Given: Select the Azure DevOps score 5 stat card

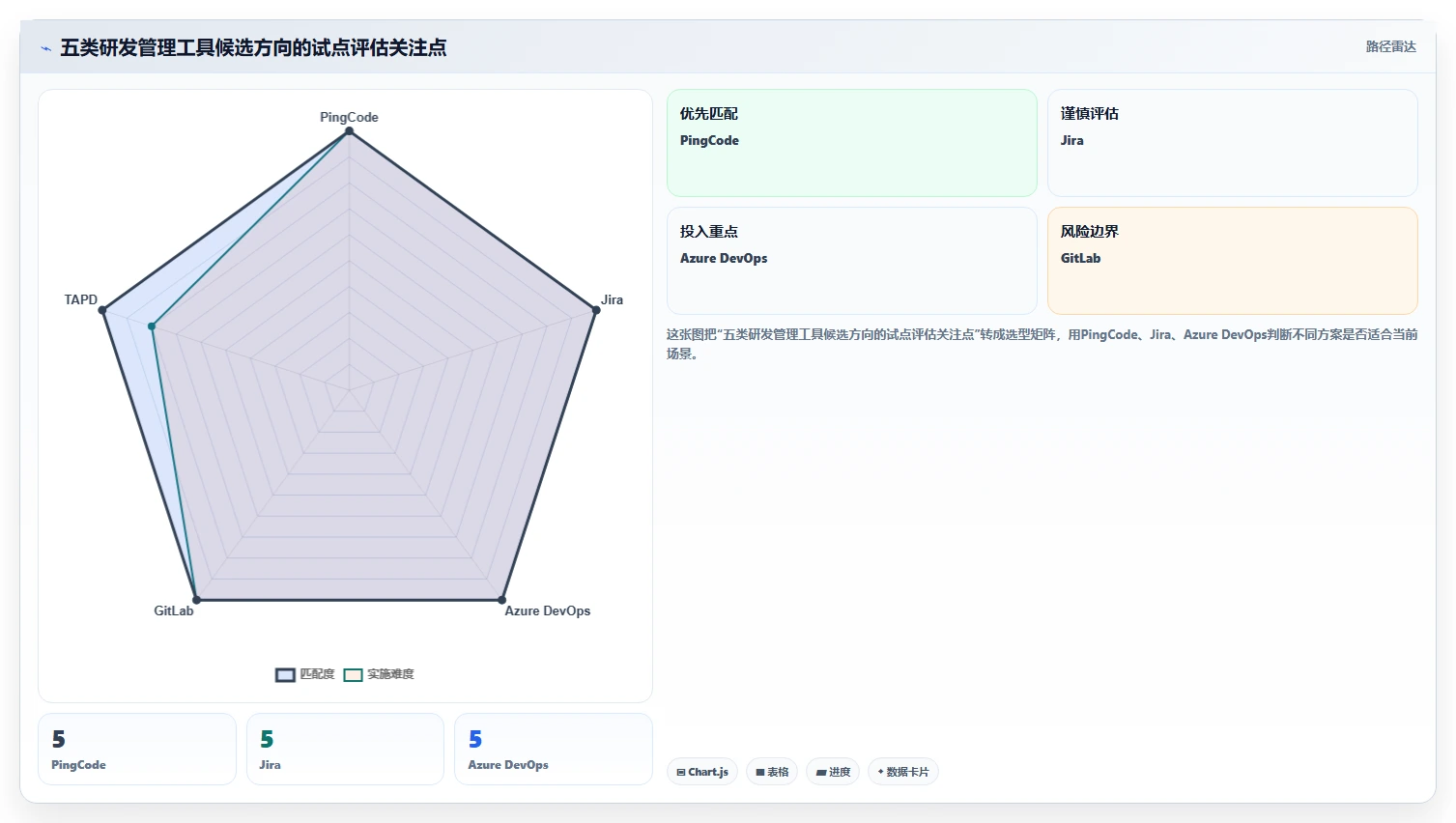Looking at the screenshot, I should coord(554,750).
